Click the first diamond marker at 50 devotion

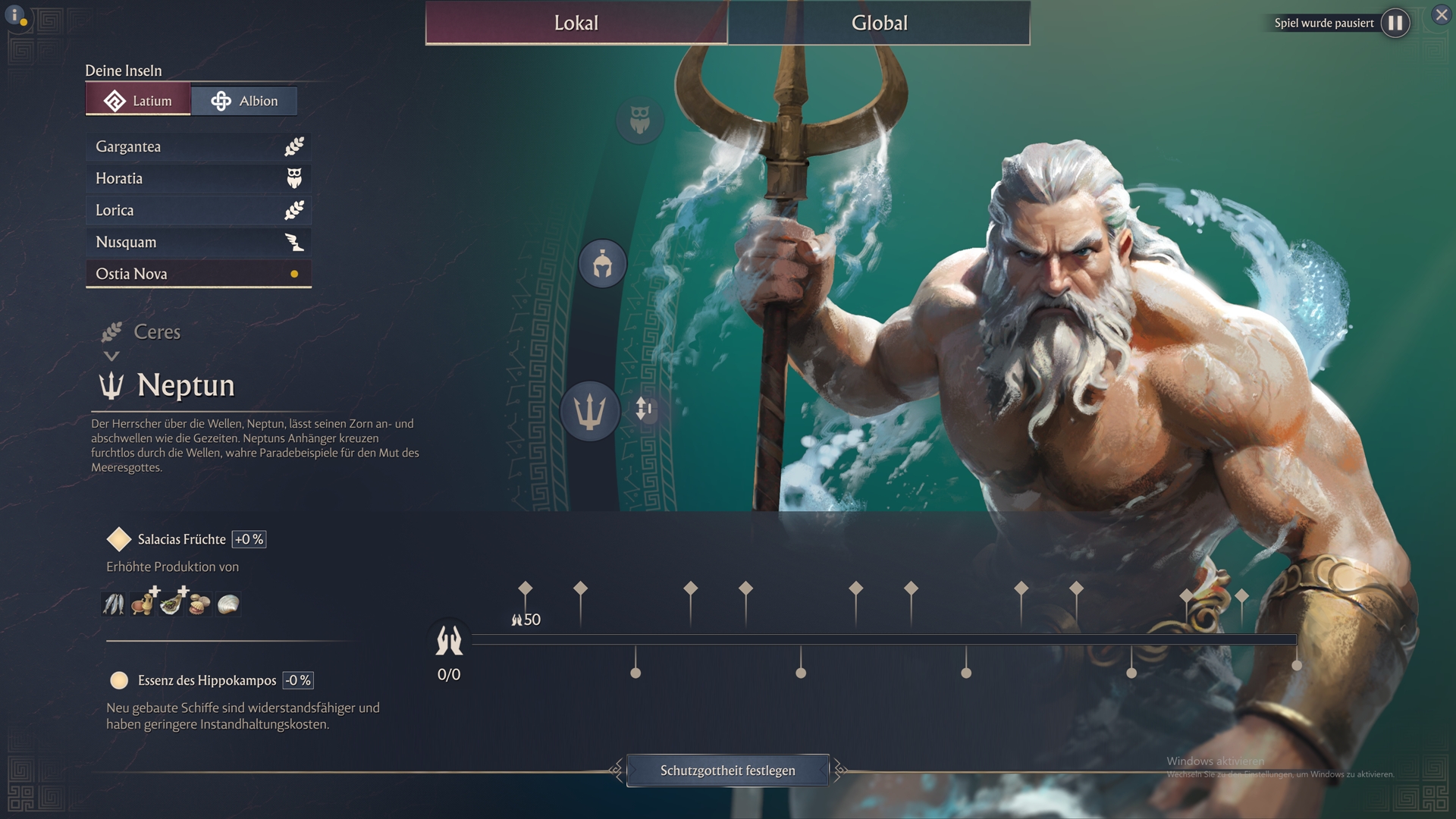click(525, 588)
